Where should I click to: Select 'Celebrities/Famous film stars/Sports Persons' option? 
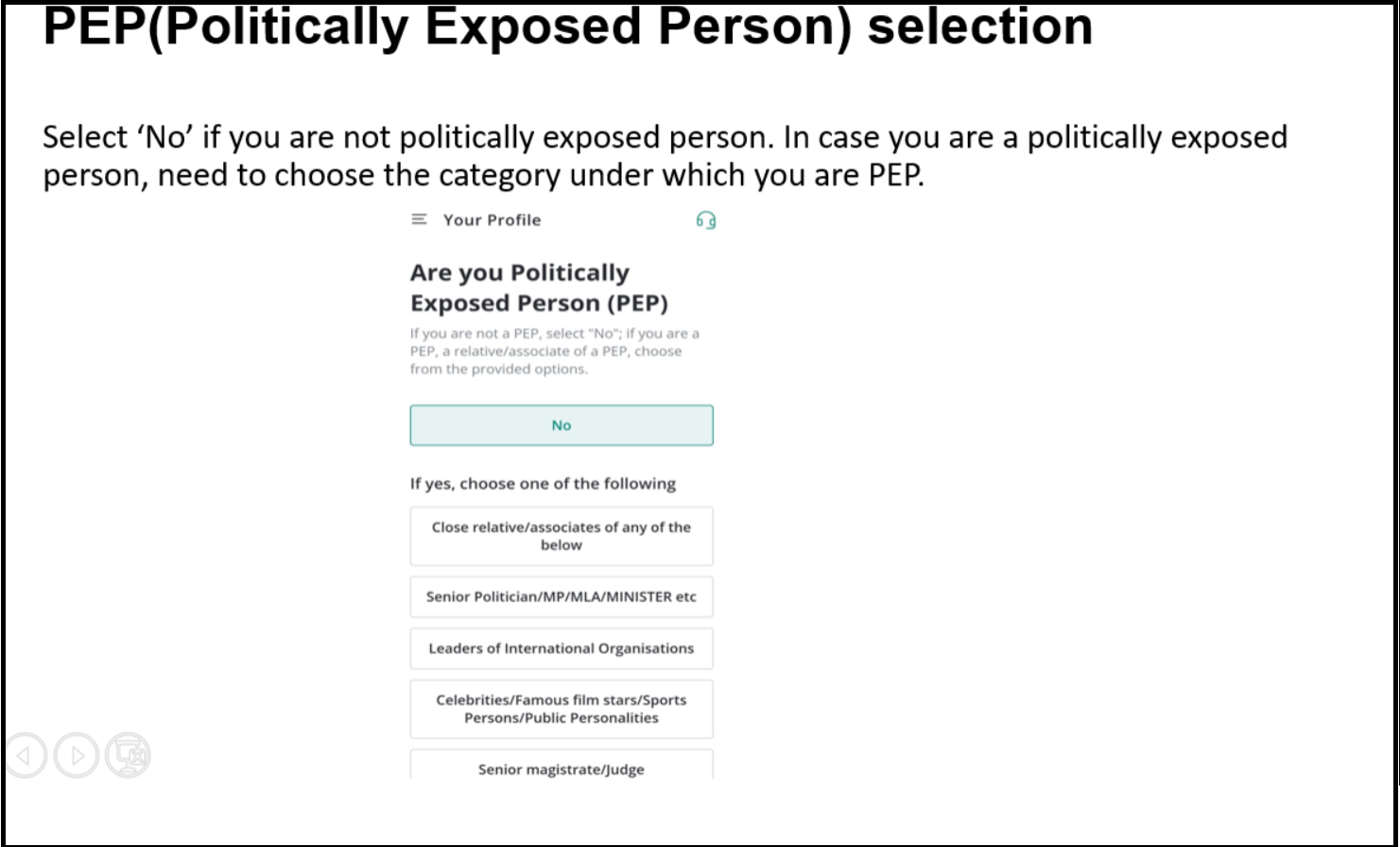coord(562,709)
